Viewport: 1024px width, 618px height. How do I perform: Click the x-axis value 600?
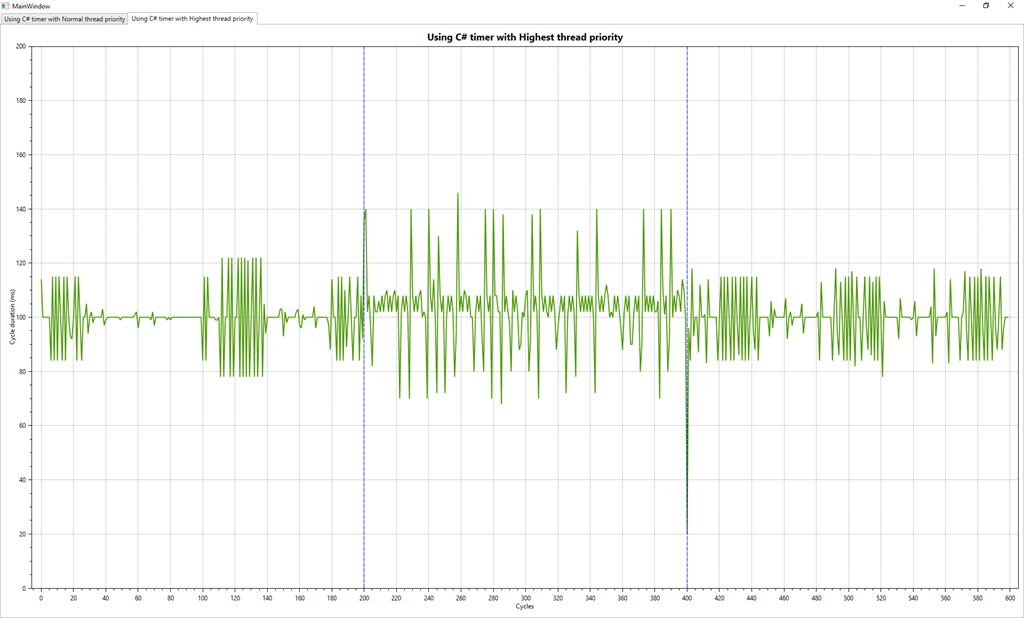point(1010,598)
